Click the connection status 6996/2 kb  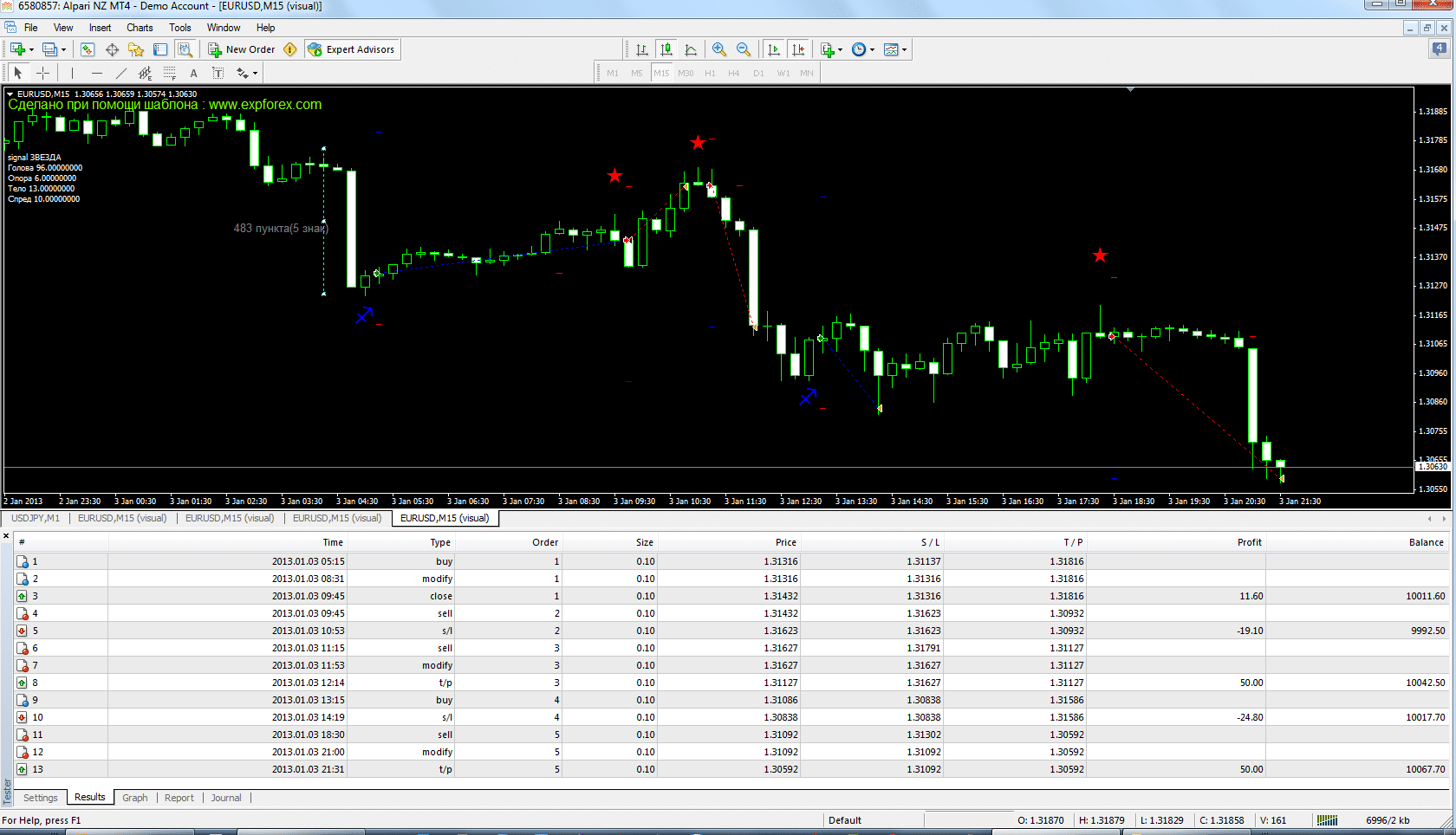1388,820
